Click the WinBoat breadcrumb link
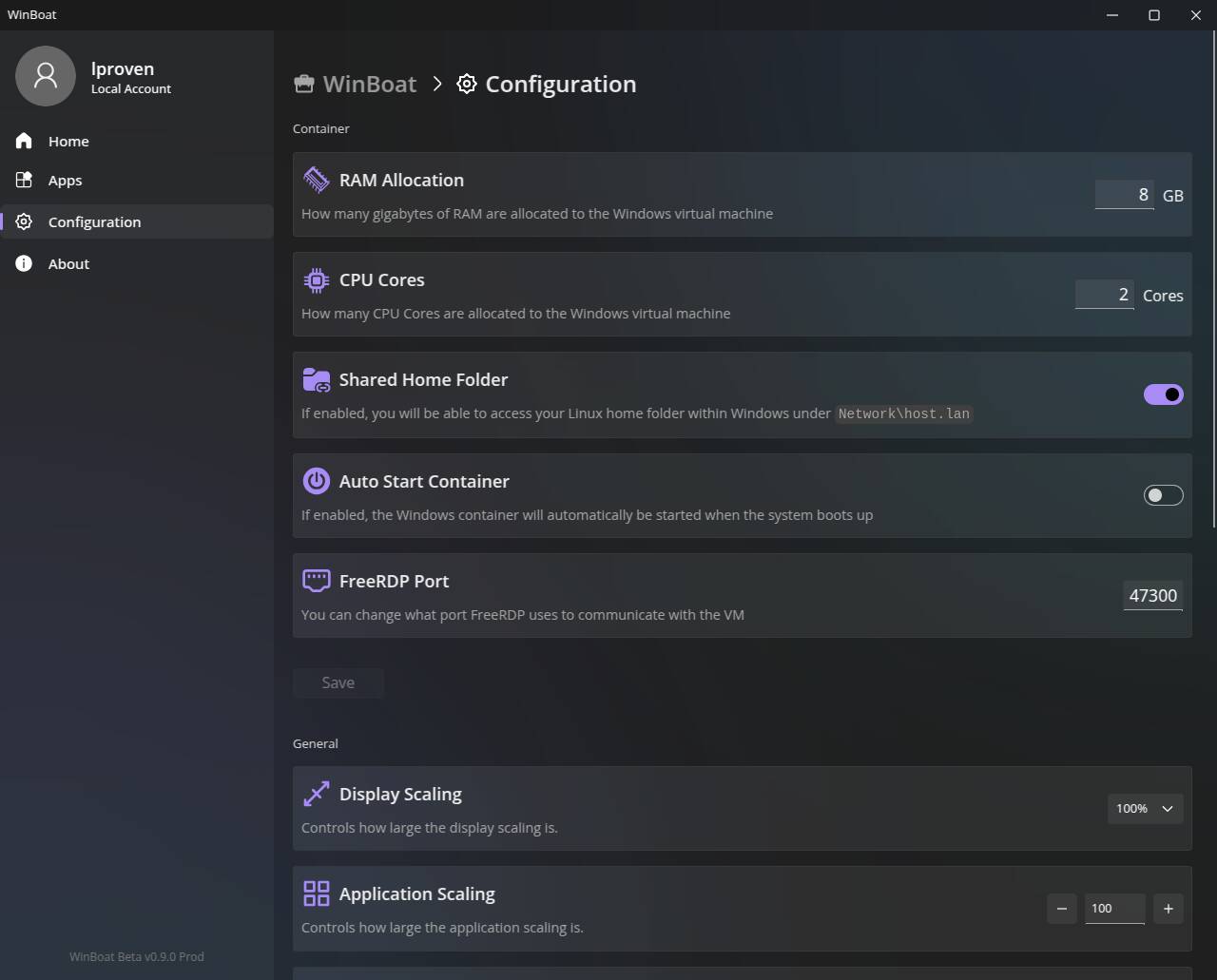Viewport: 1217px width, 980px height. tap(369, 84)
